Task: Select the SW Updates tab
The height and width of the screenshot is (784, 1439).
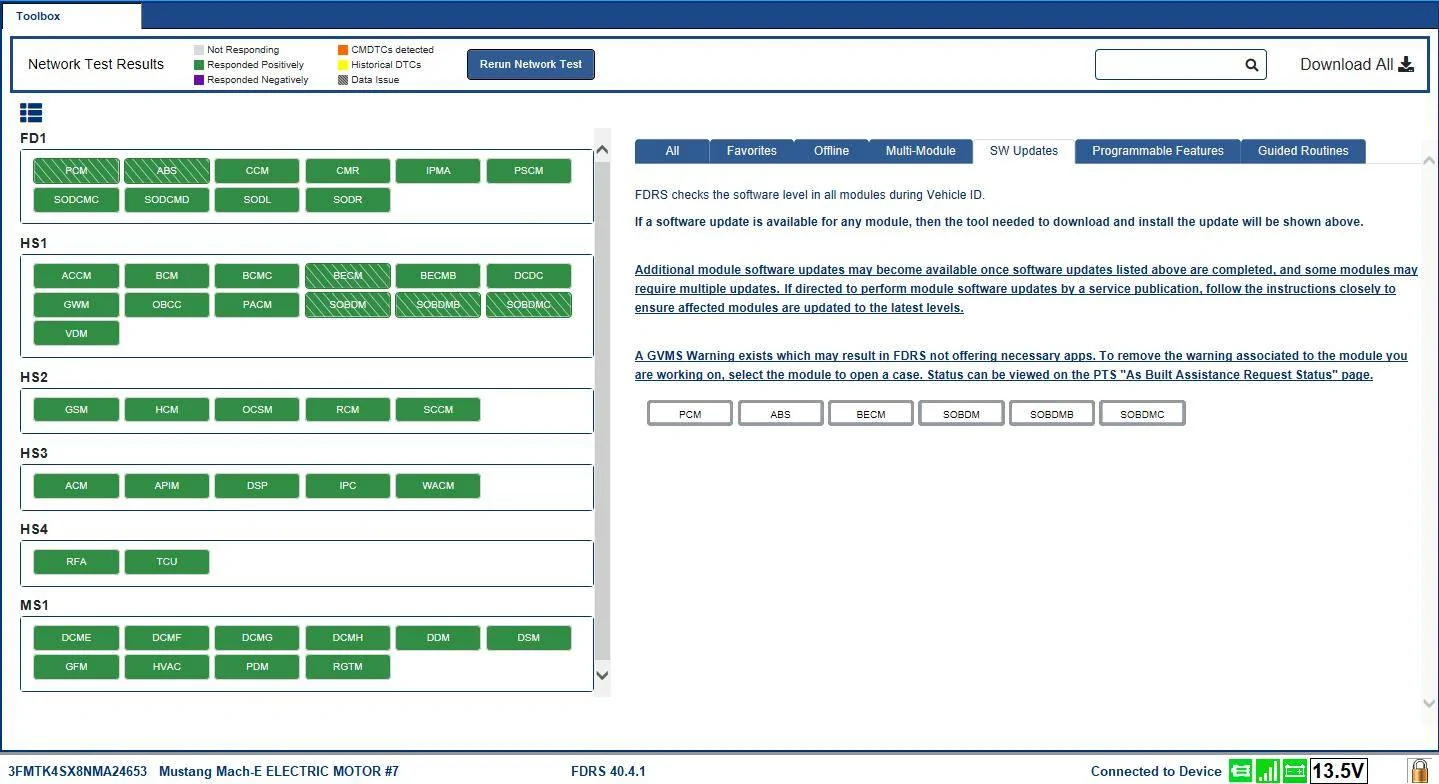Action: (1024, 151)
